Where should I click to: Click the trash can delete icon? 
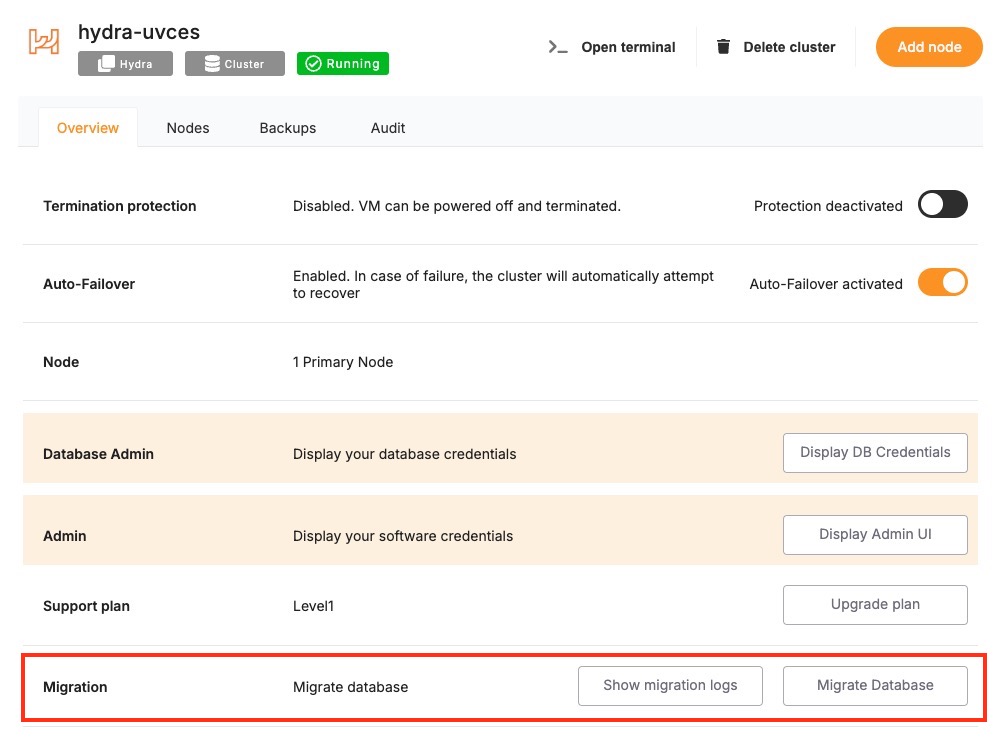723,47
